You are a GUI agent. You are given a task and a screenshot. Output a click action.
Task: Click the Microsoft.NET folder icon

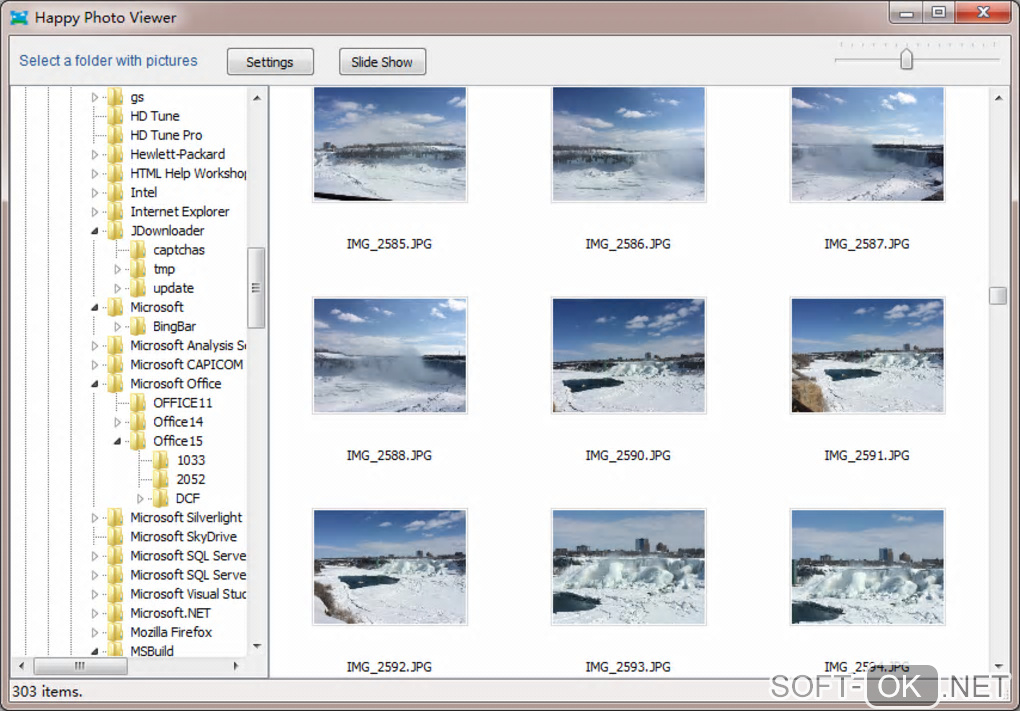116,613
